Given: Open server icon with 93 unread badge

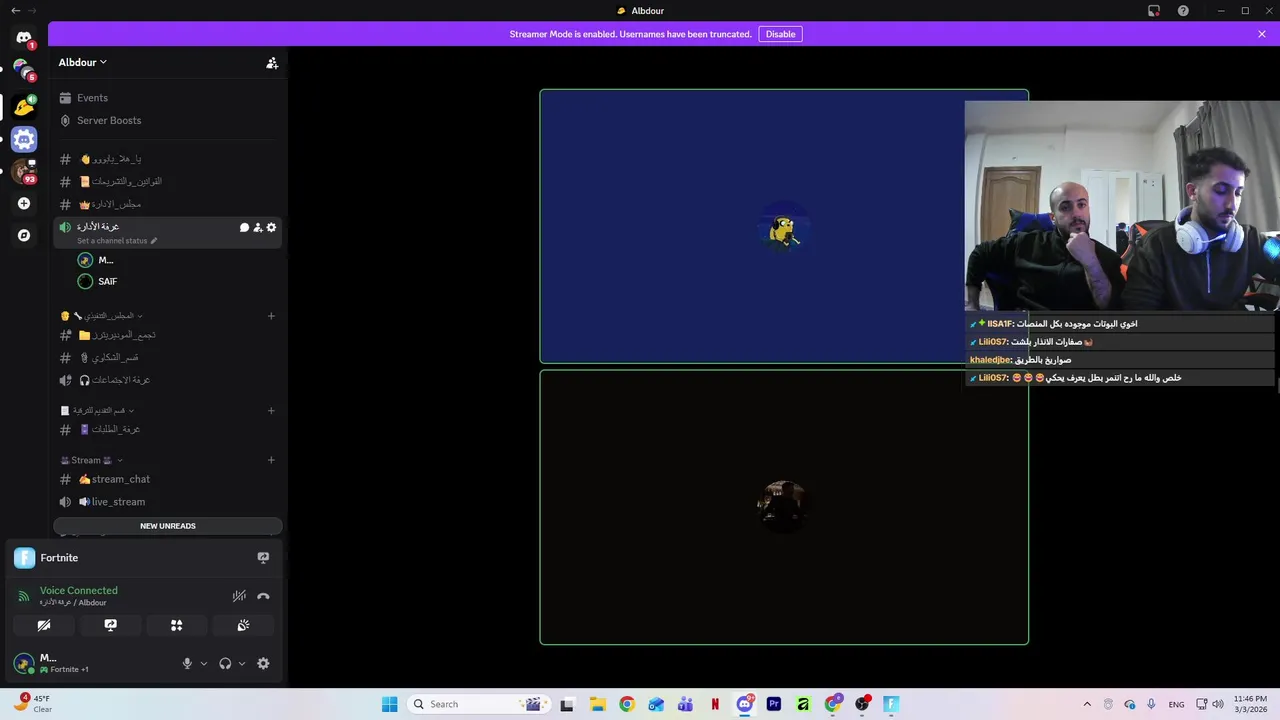Looking at the screenshot, I should 24,171.
